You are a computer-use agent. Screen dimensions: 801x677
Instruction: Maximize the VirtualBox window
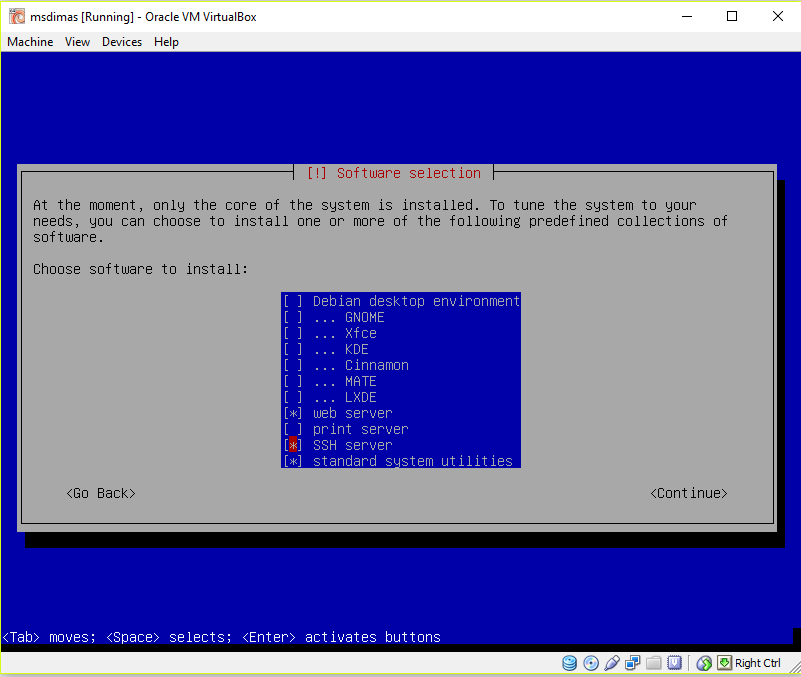[732, 16]
